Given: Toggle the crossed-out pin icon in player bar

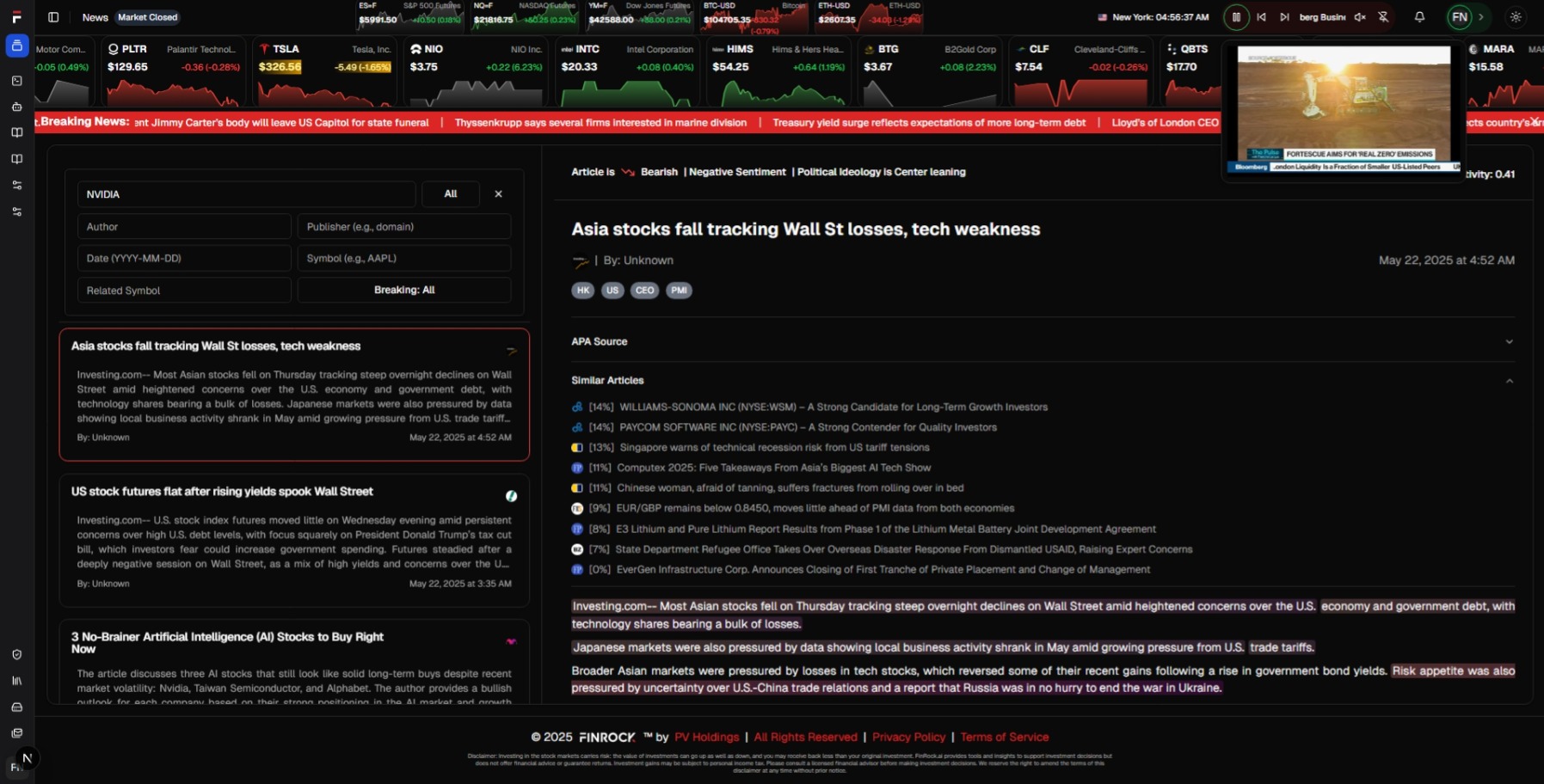Looking at the screenshot, I should (1383, 17).
